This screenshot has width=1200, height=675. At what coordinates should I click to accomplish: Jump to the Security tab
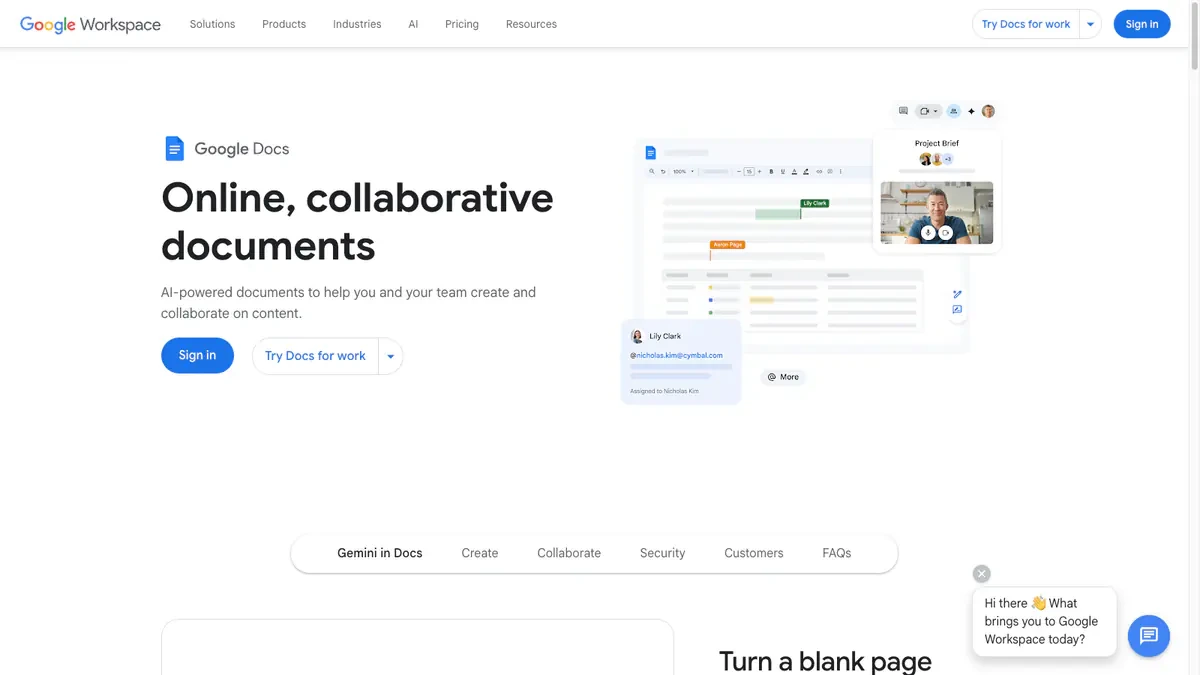[663, 553]
